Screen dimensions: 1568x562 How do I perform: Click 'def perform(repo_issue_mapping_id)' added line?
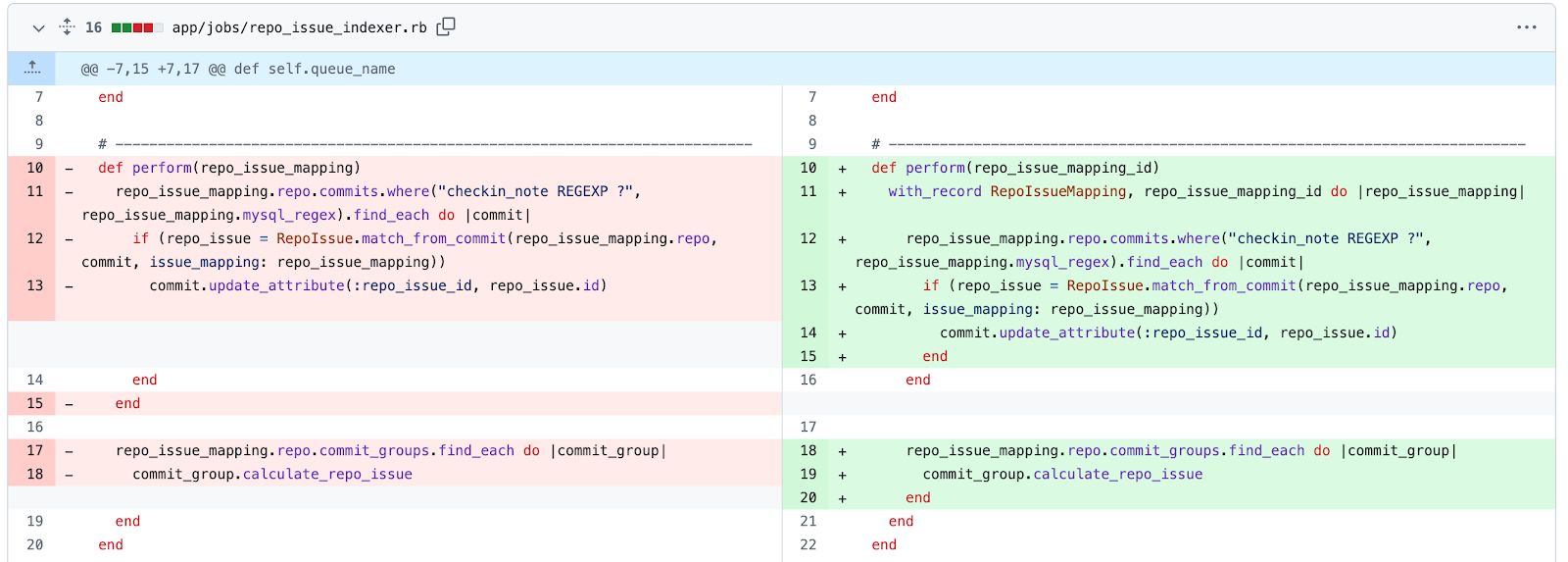(x=1015, y=168)
